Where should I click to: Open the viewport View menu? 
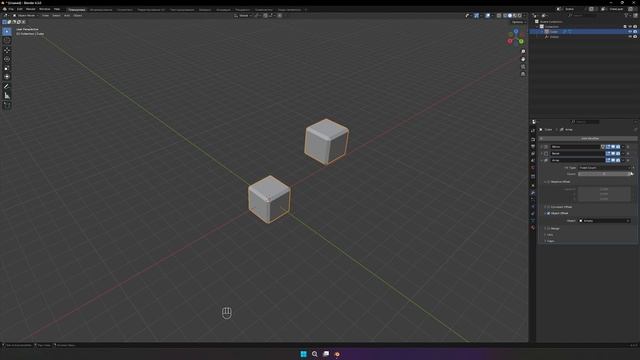(x=45, y=16)
